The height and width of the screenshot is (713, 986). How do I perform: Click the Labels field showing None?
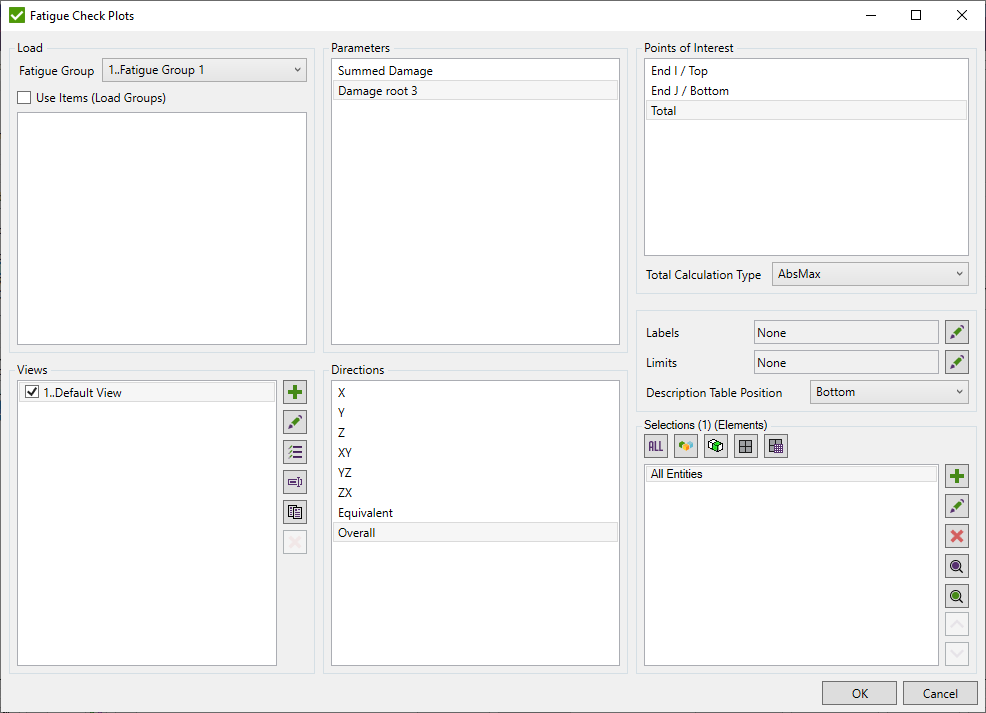[845, 333]
